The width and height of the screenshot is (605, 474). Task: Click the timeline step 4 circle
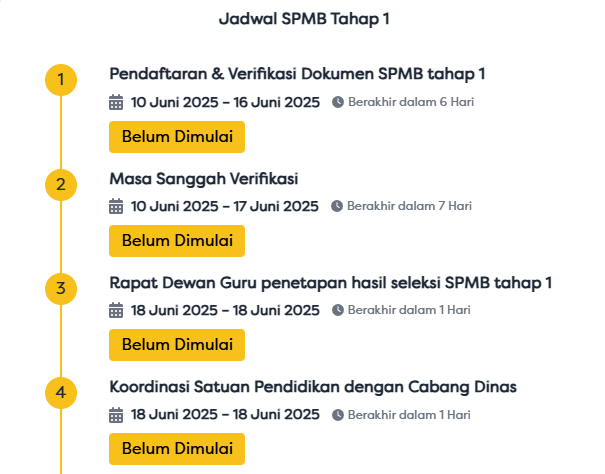61,393
